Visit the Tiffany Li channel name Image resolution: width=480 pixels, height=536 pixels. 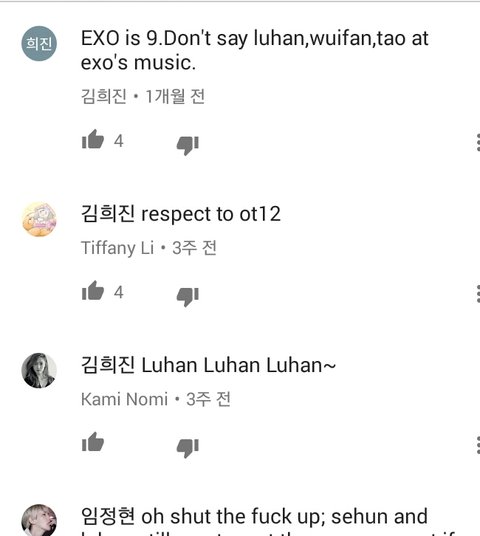pos(117,248)
